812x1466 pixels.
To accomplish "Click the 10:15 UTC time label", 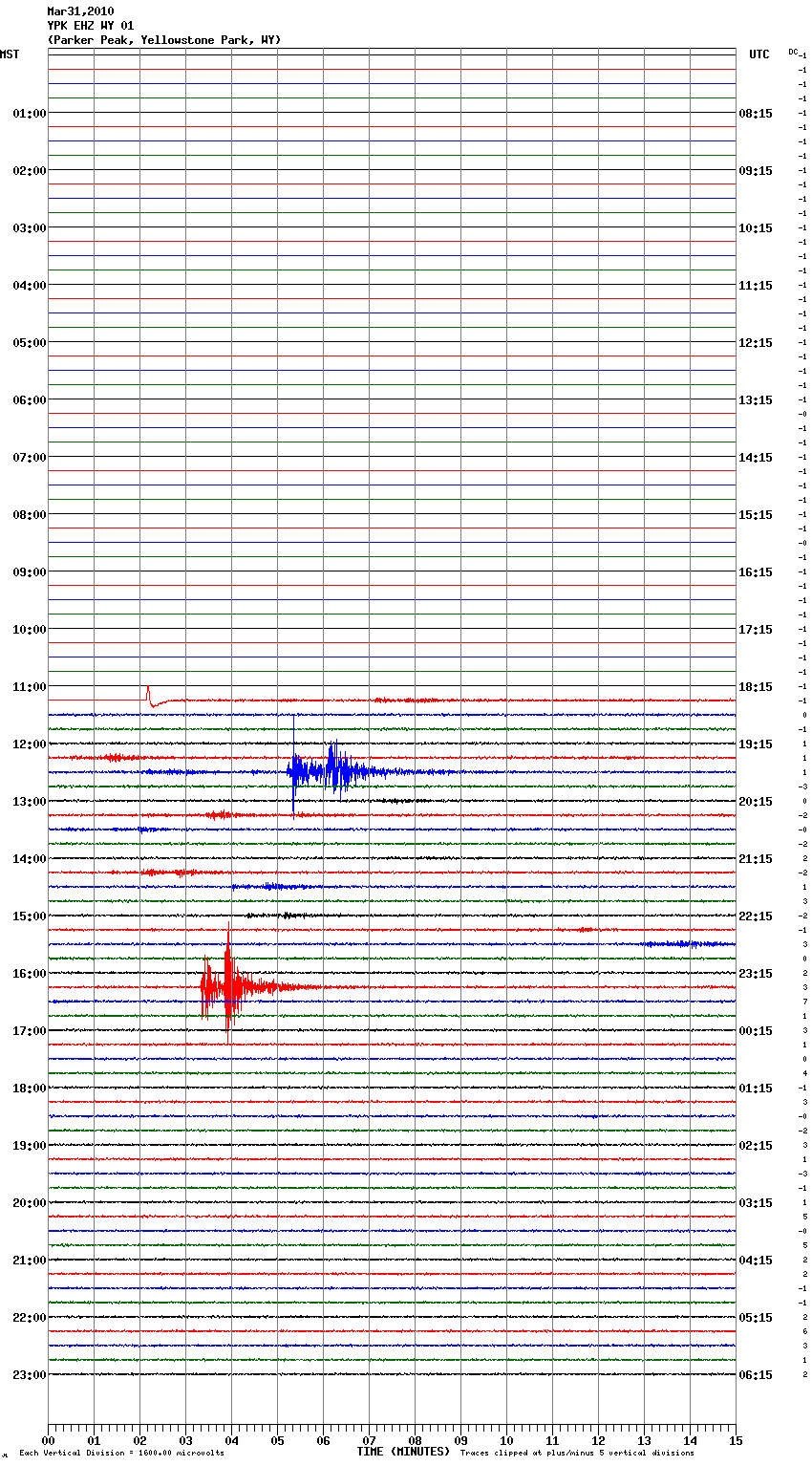I will (x=756, y=228).
